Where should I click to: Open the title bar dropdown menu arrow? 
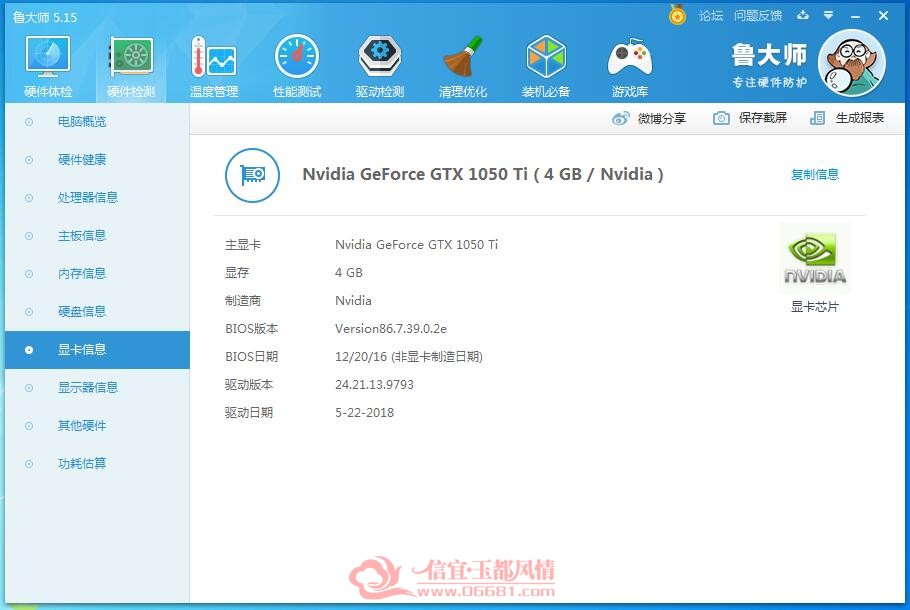coord(828,16)
